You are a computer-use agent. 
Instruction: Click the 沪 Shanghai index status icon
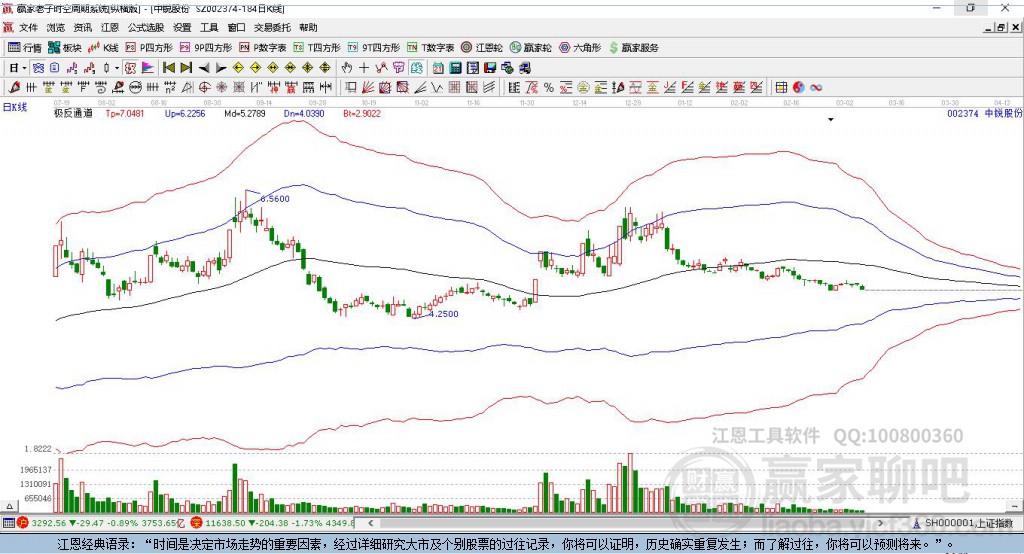tap(23, 523)
